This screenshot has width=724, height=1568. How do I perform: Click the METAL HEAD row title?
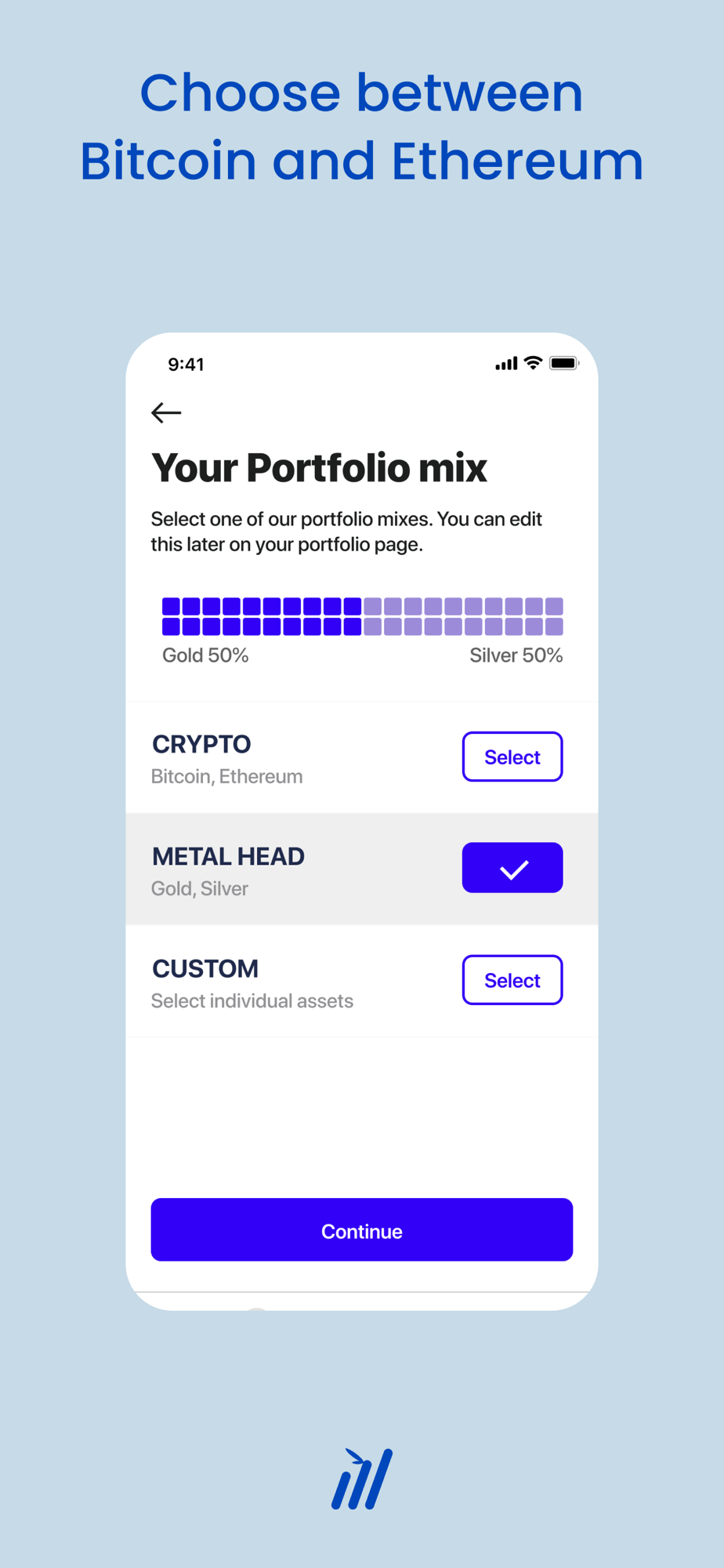[228, 856]
